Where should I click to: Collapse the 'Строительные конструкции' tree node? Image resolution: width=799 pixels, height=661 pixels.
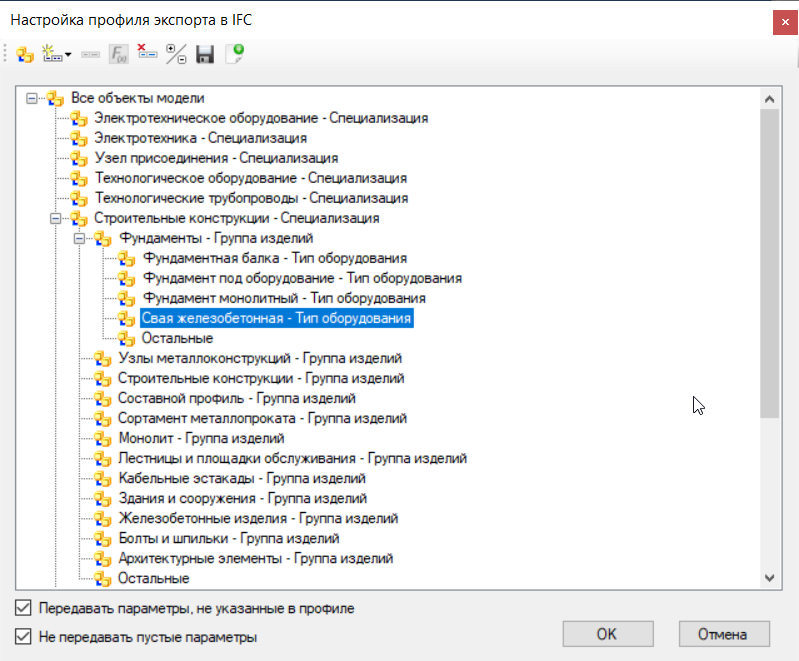click(56, 218)
